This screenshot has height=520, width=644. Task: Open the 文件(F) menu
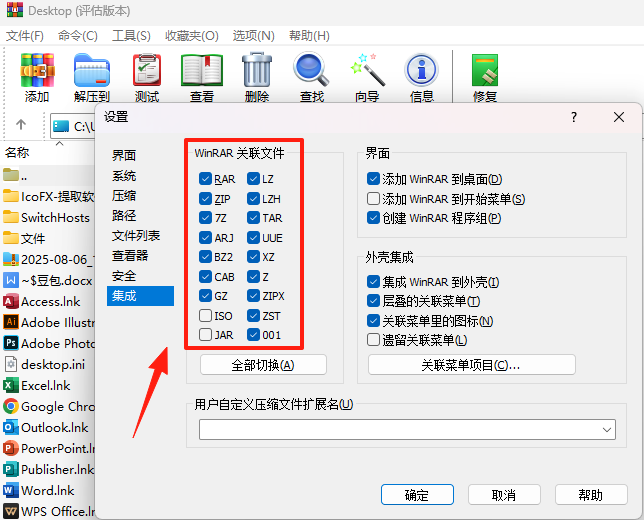[25, 36]
